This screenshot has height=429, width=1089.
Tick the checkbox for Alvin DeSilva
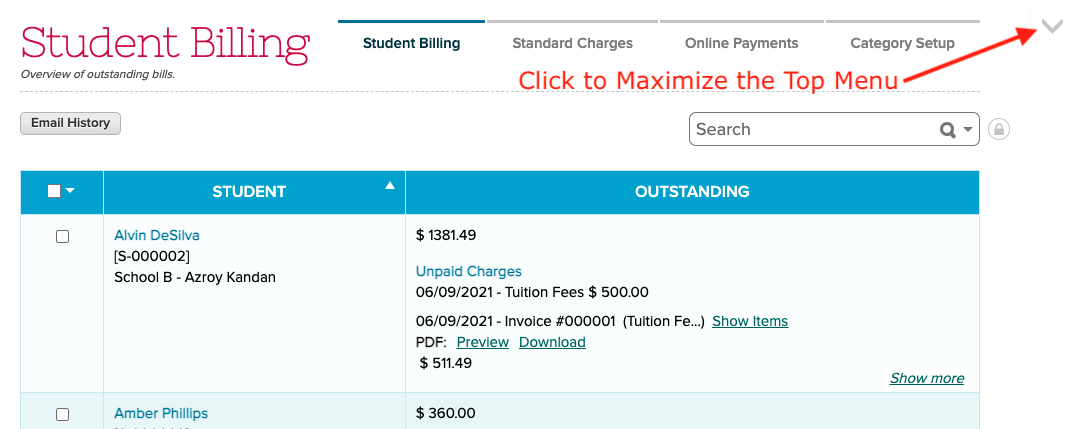pos(62,237)
